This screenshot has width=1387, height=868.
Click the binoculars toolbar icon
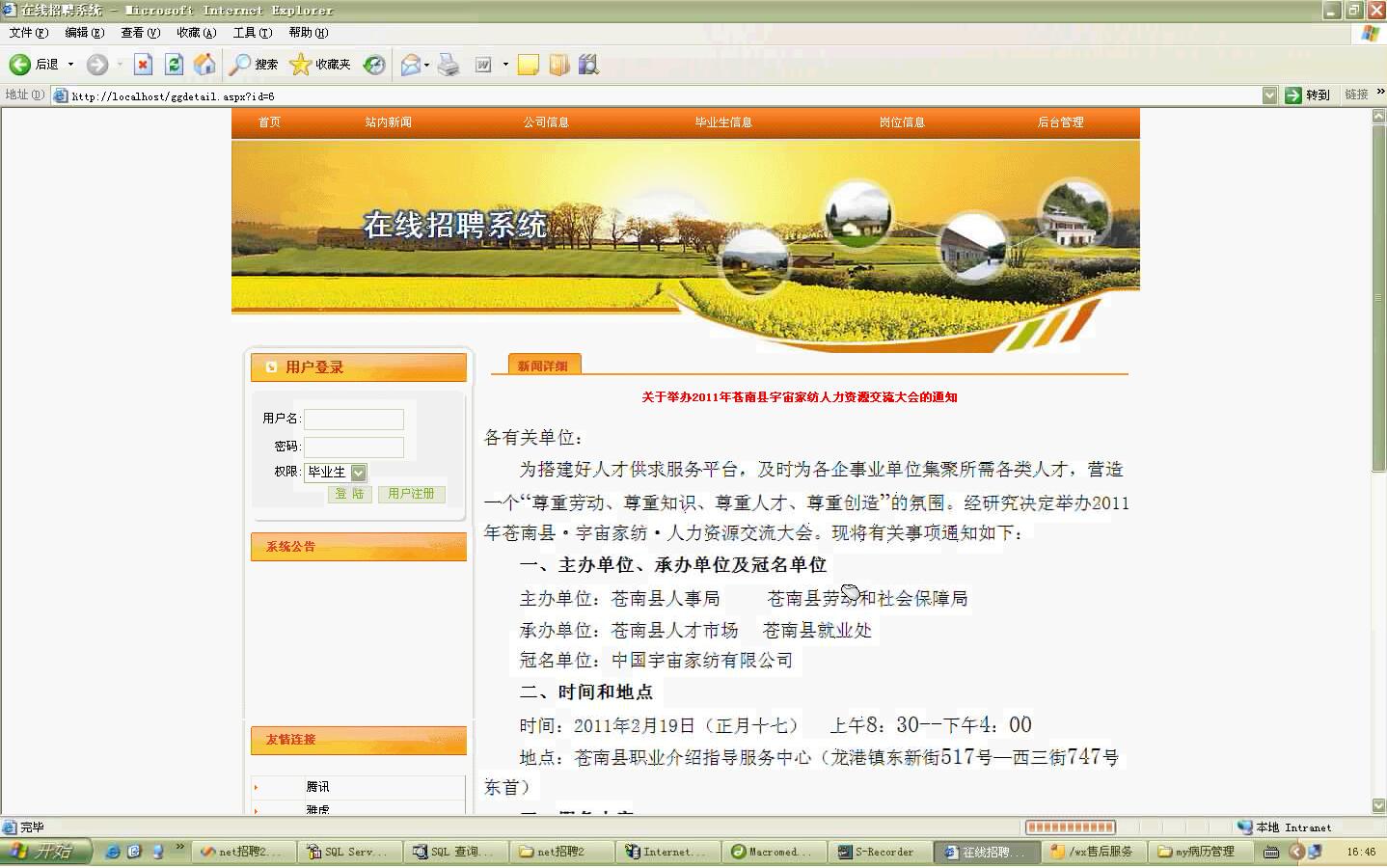pos(588,65)
